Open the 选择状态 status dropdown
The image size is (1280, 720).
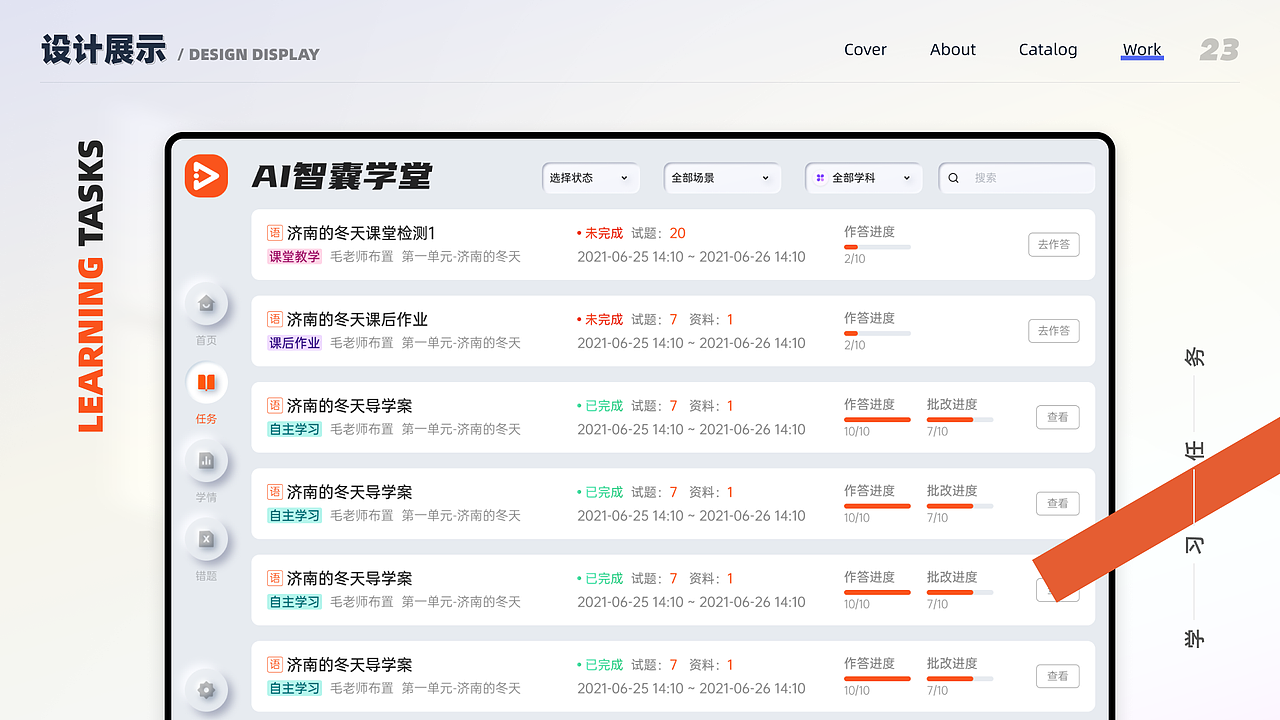click(591, 177)
